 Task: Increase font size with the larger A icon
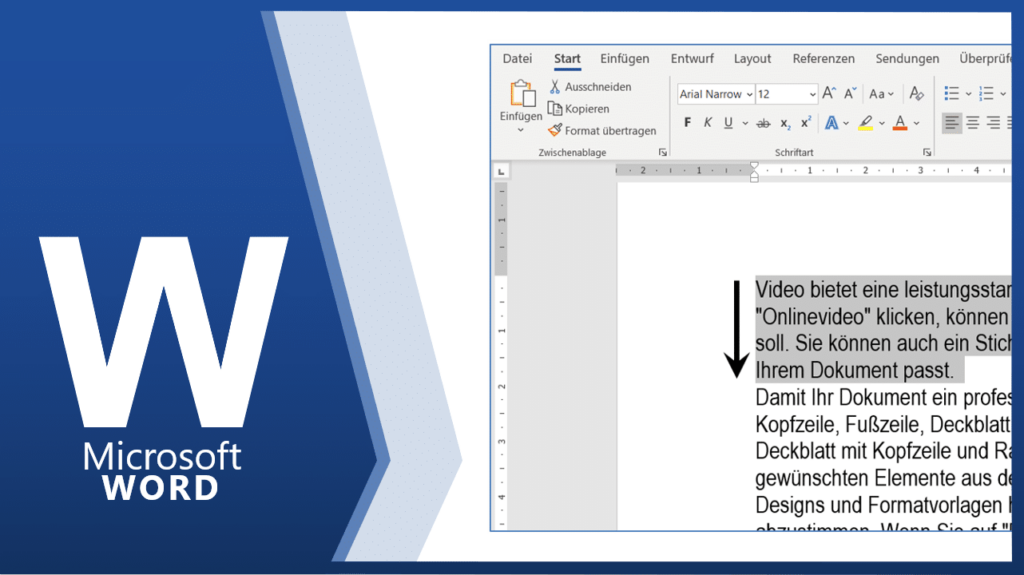(828, 94)
